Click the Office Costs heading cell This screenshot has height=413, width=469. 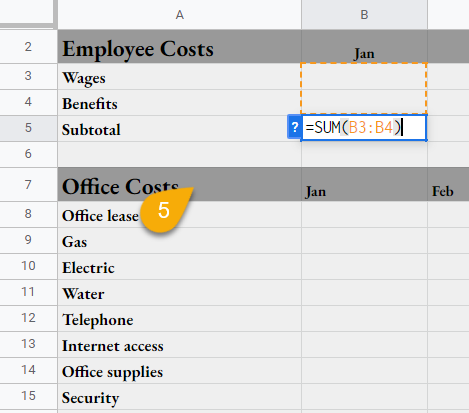pos(180,184)
